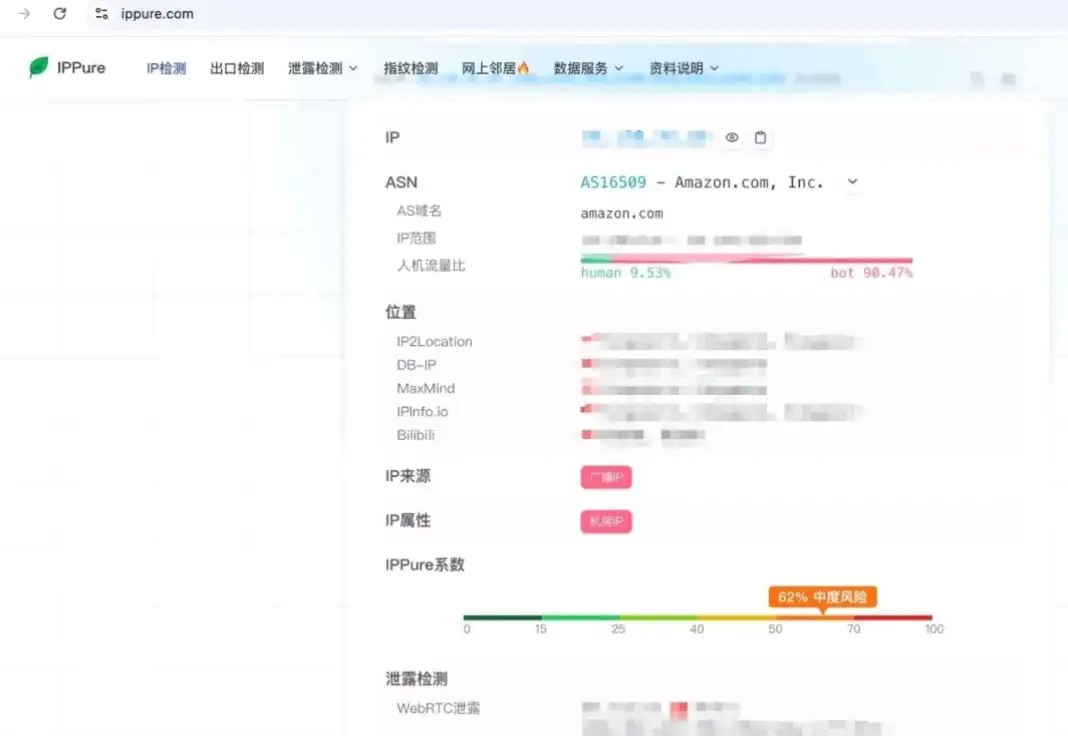Click amazon.com AS domain text
The height and width of the screenshot is (736, 1068).
pos(621,214)
